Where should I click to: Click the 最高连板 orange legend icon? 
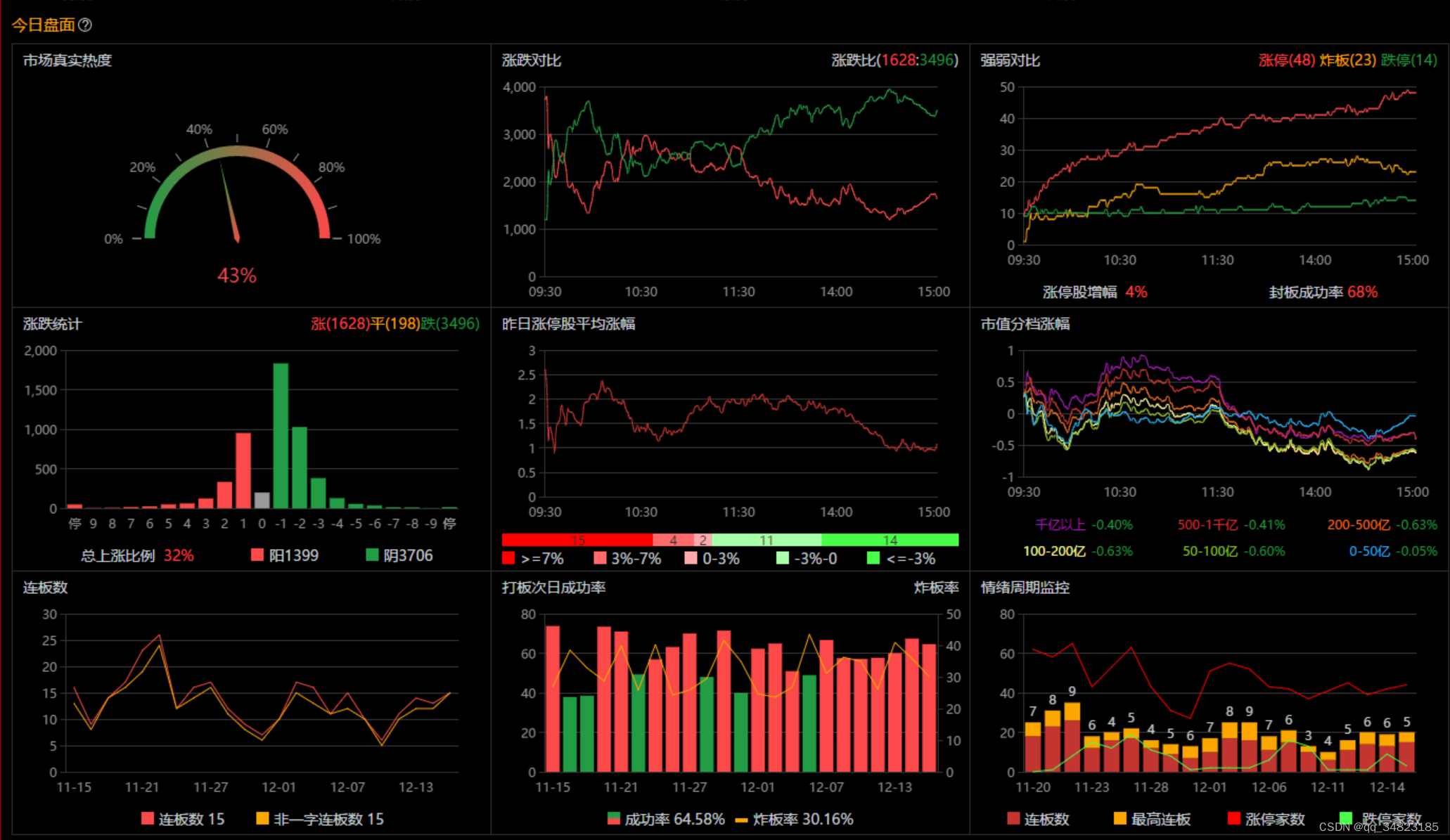[x=1120, y=818]
